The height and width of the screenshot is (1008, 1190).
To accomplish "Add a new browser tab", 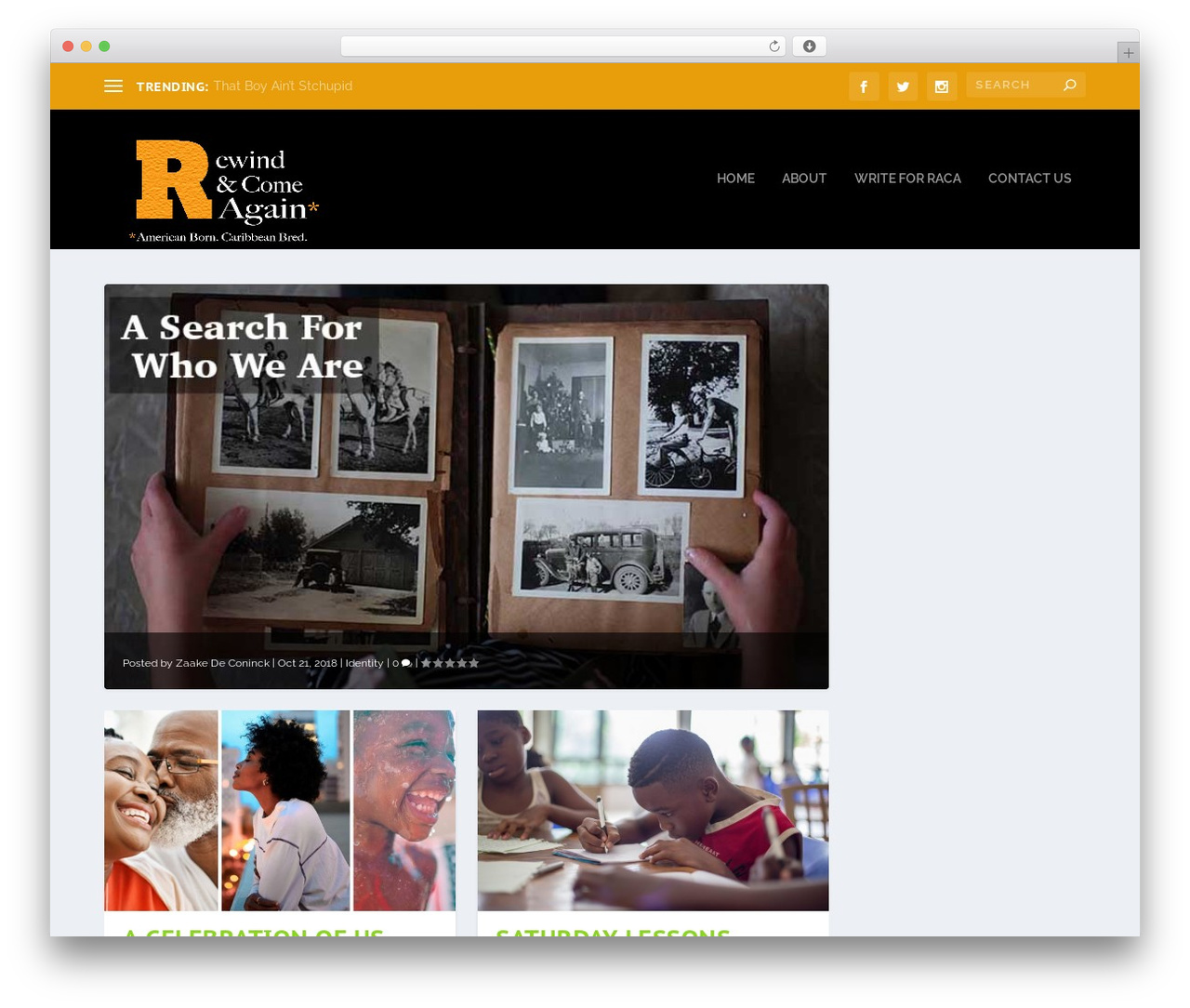I will click(1128, 53).
